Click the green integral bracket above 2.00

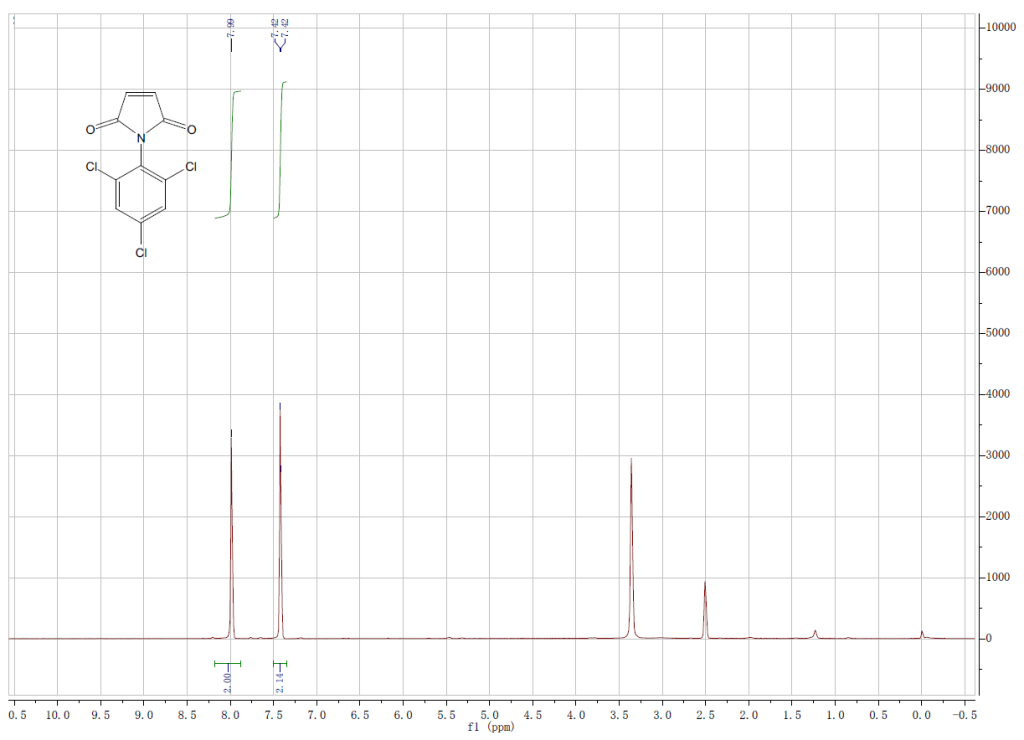click(227, 664)
